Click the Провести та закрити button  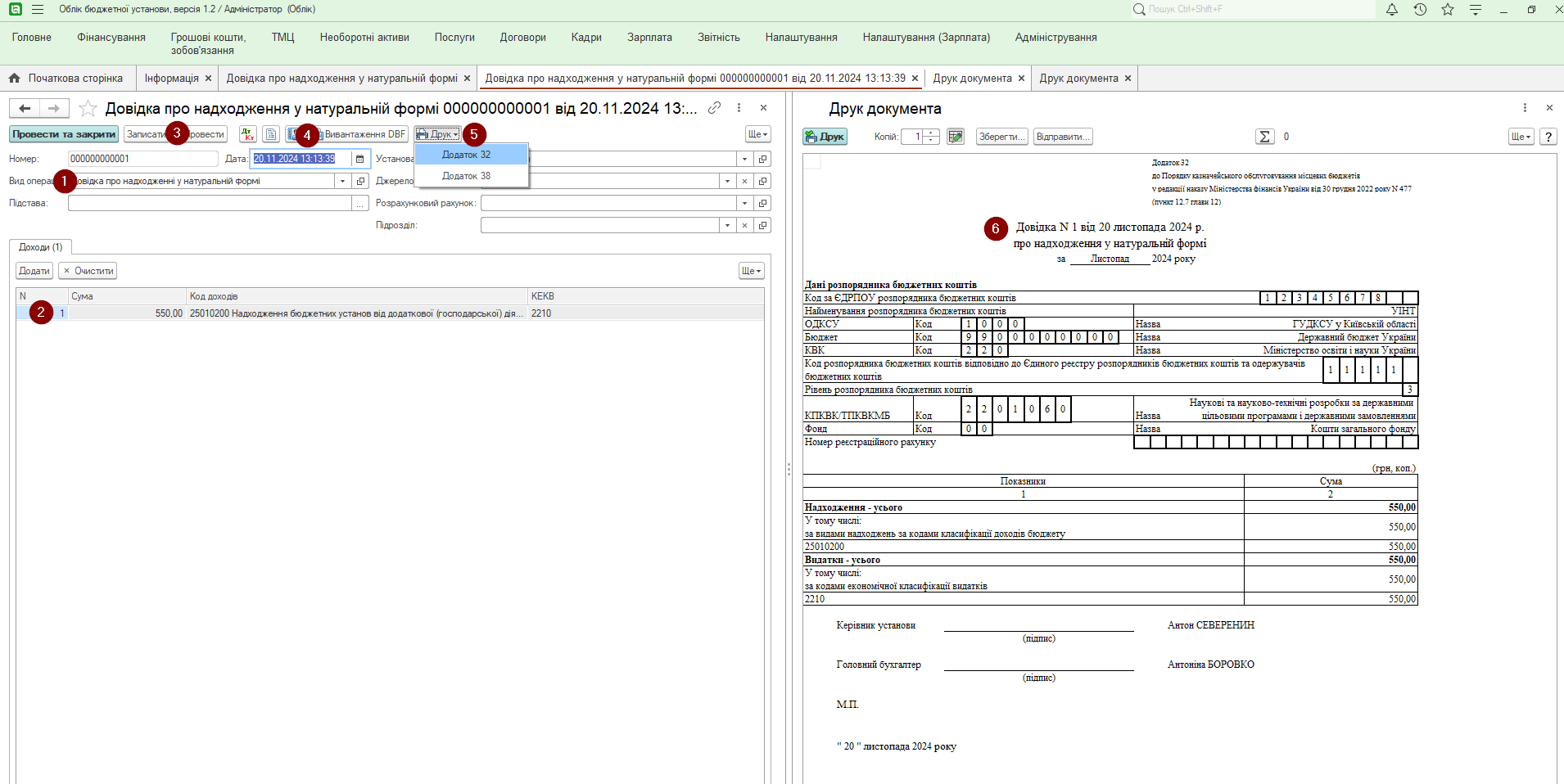point(64,134)
